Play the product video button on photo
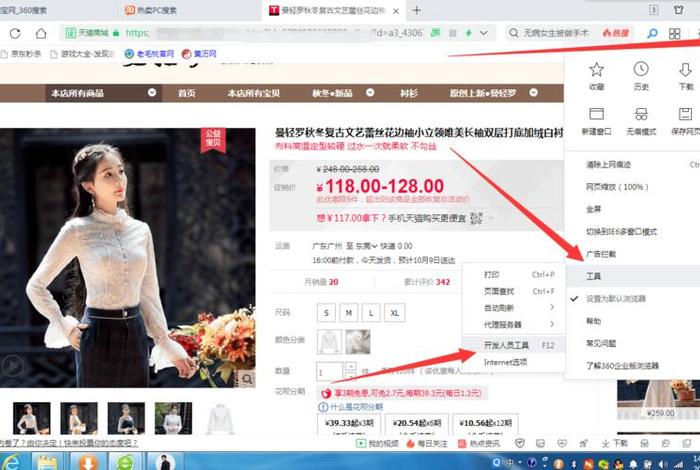The image size is (700, 470). click(x=12, y=366)
